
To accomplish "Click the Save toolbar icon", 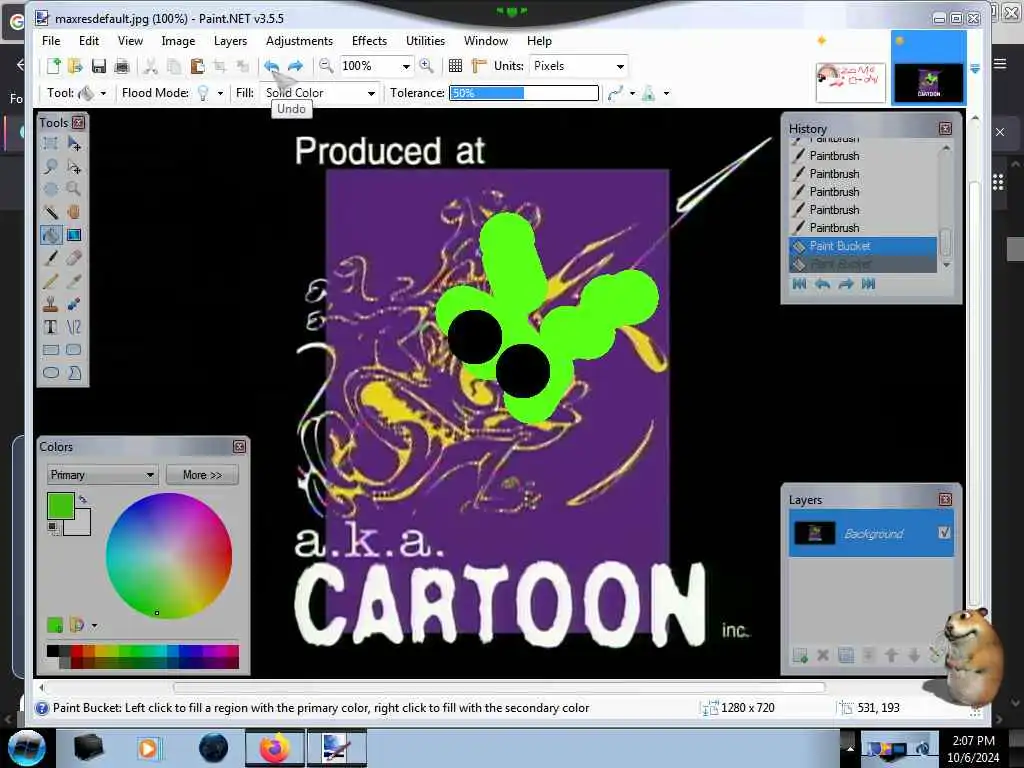I will tap(99, 66).
